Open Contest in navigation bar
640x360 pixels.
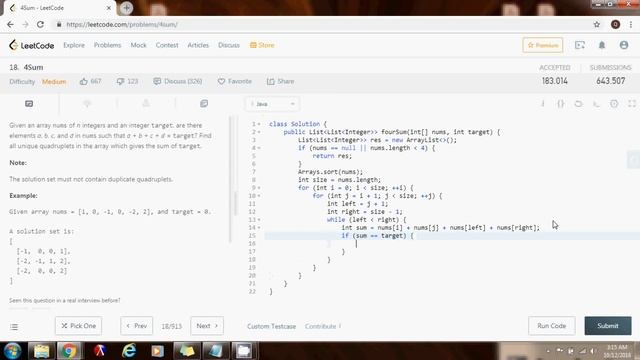(167, 45)
